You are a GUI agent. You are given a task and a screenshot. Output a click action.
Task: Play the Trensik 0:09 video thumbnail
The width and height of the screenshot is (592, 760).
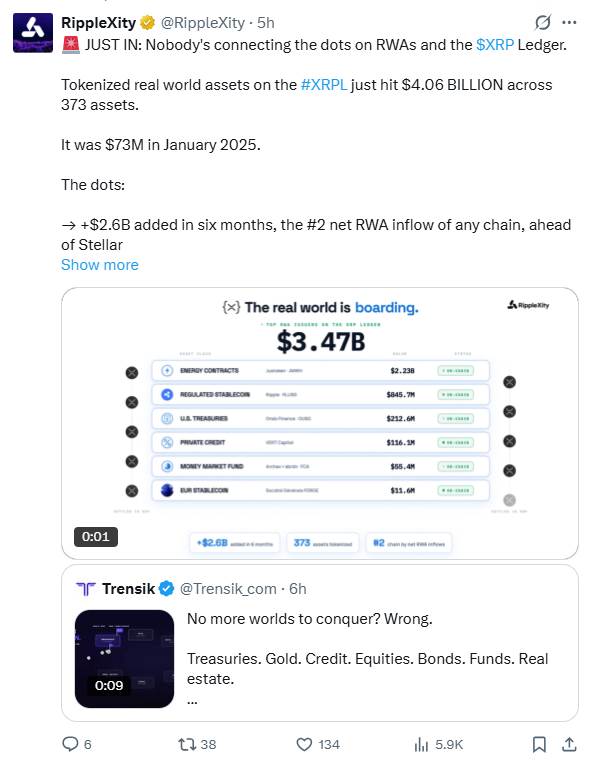(x=125, y=659)
